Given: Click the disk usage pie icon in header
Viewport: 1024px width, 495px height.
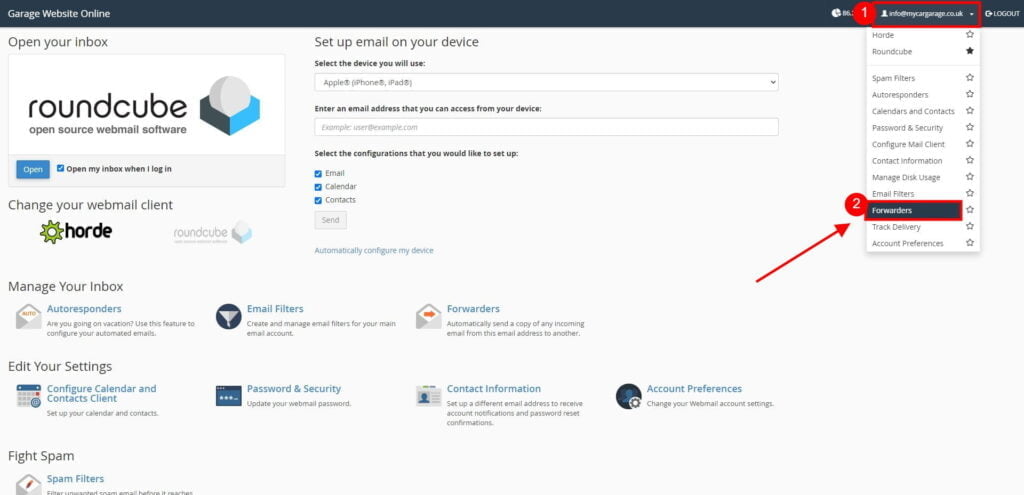Looking at the screenshot, I should tap(836, 13).
